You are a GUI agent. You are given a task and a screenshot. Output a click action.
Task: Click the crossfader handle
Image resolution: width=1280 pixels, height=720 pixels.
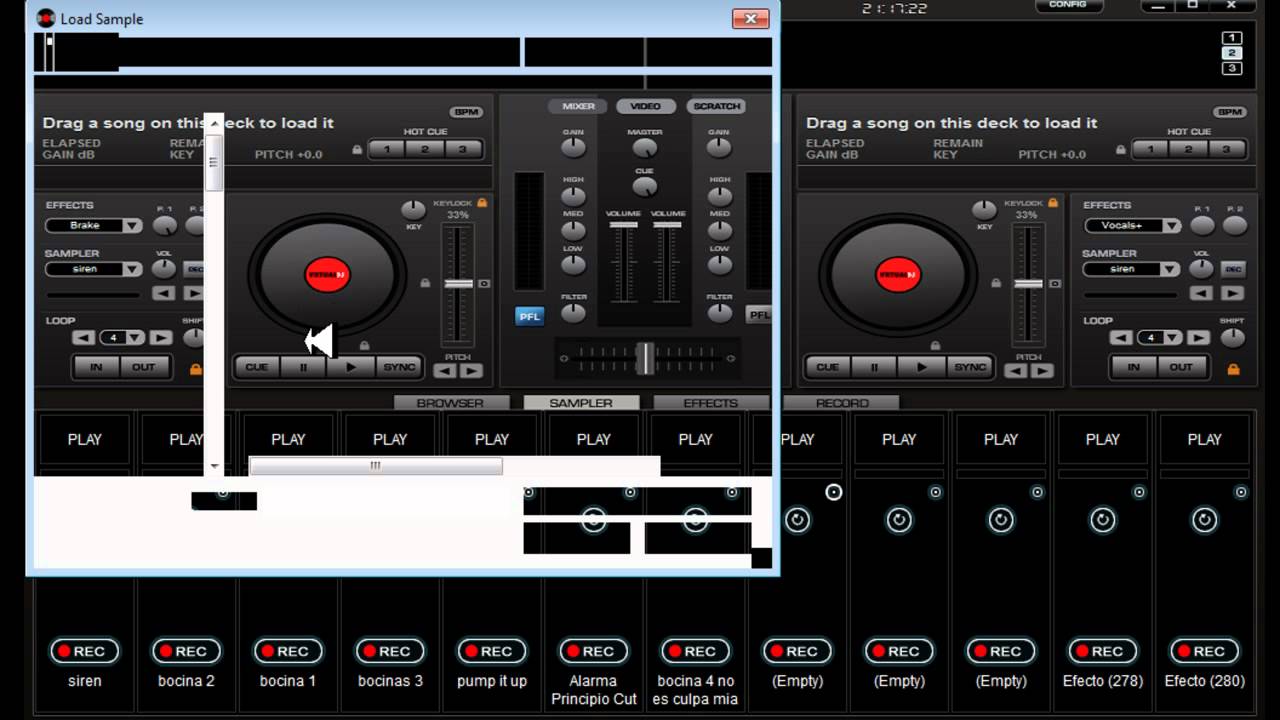pyautogui.click(x=647, y=358)
